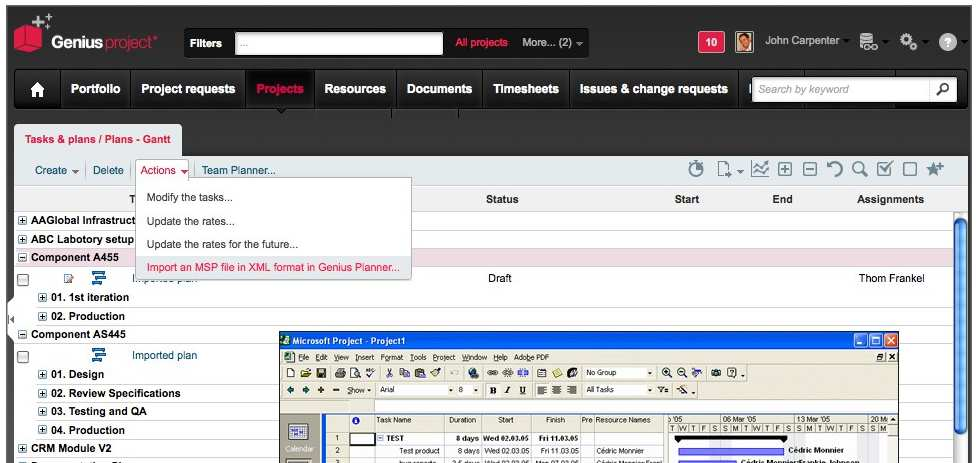Click the Actions menu button
979x463 pixels.
click(164, 170)
